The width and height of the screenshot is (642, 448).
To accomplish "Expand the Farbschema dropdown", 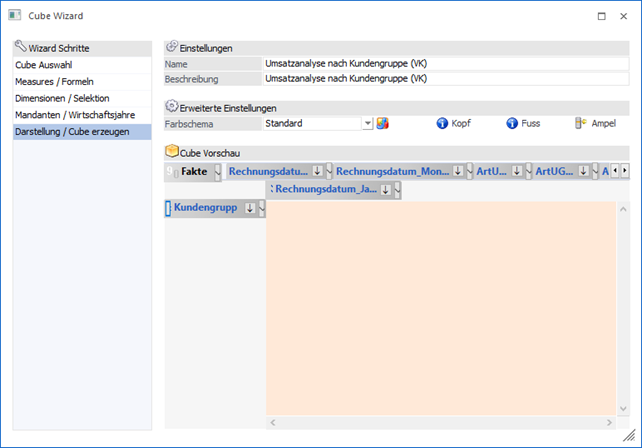I will click(x=367, y=124).
